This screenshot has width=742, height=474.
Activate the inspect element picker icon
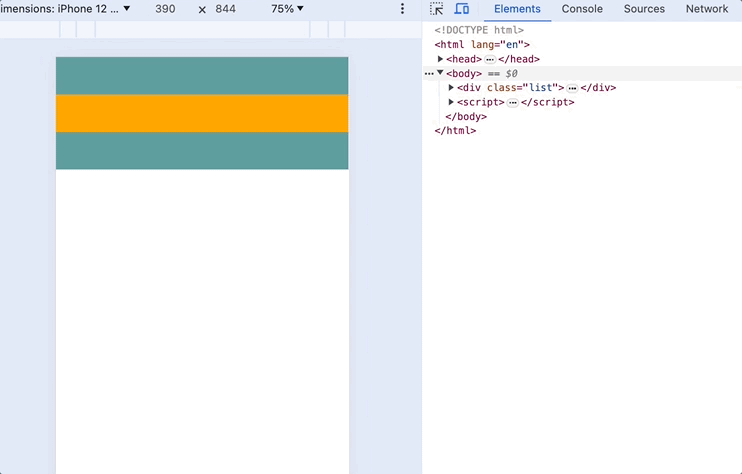(x=436, y=9)
